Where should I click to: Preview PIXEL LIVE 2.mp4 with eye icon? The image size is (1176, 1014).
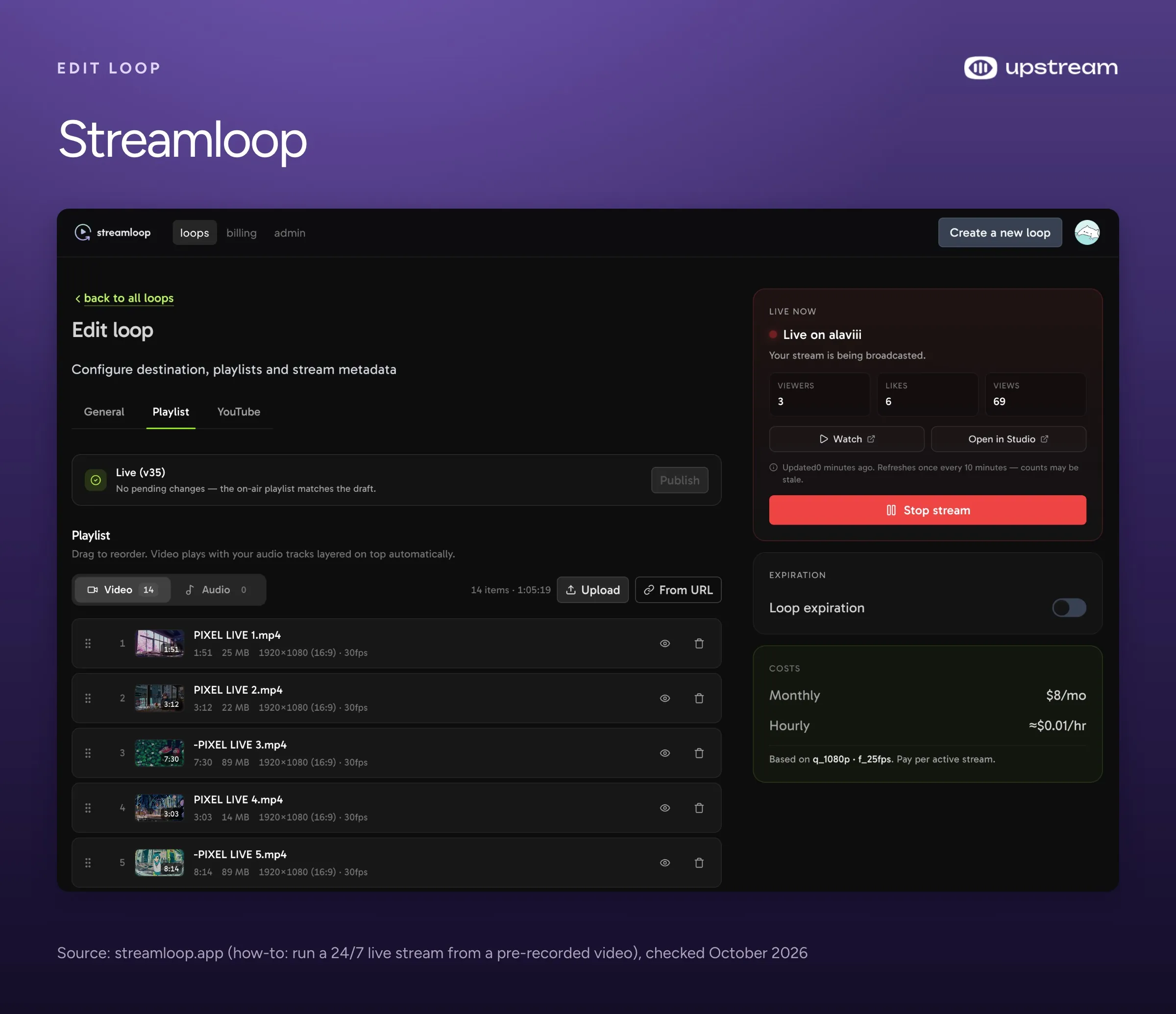tap(664, 699)
